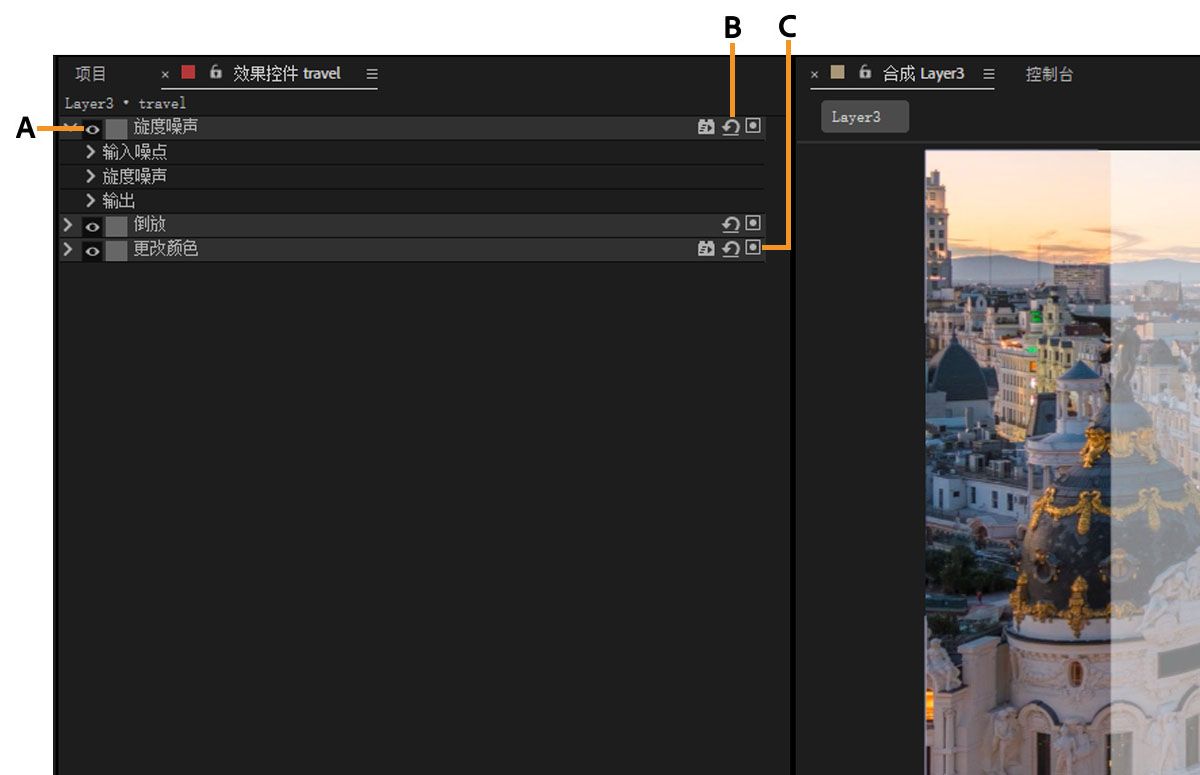The width and height of the screenshot is (1200, 775).
Task: Reset the 更改颜色 effect
Action: point(731,249)
